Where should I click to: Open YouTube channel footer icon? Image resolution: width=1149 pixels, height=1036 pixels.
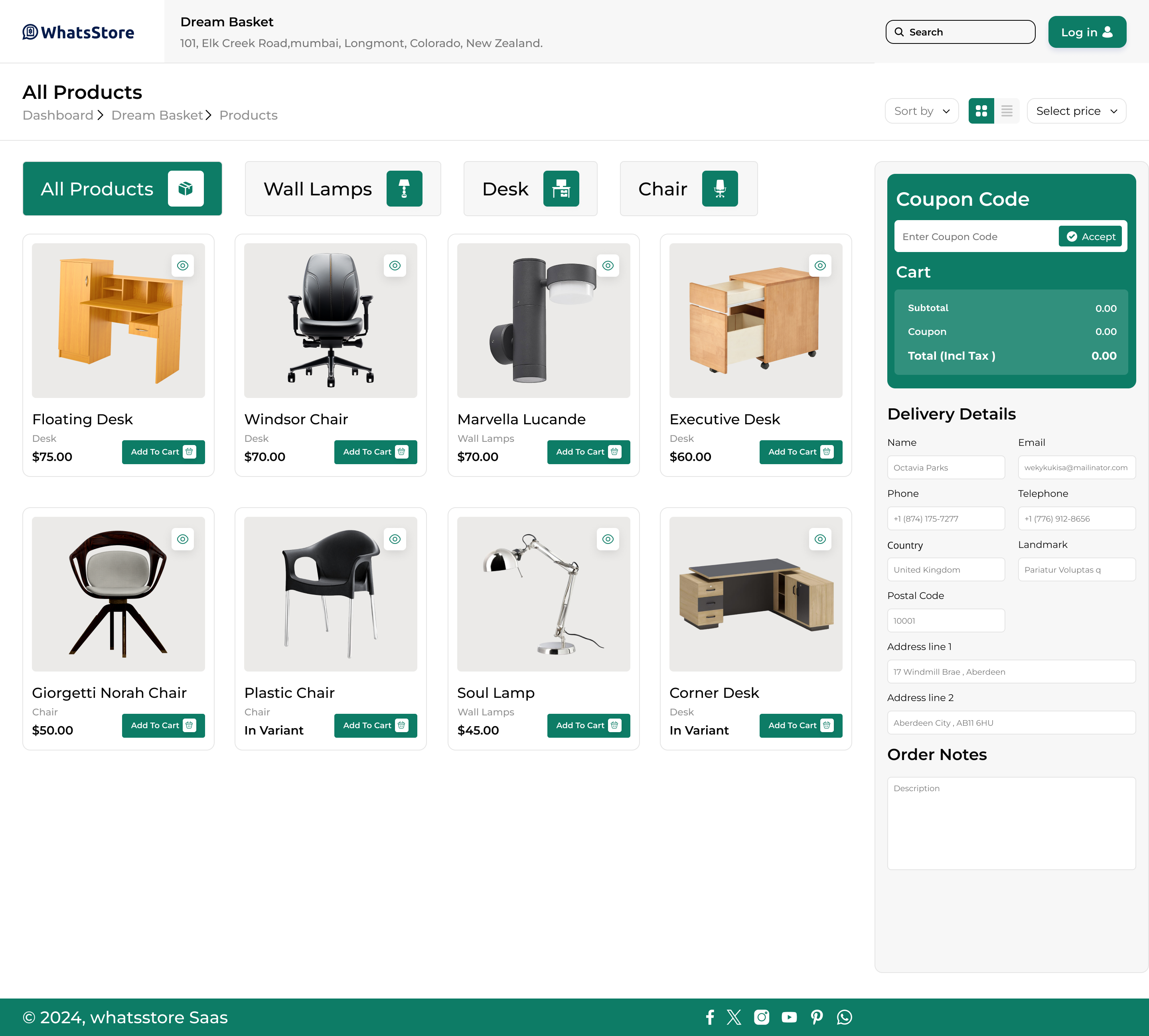coord(789,1017)
